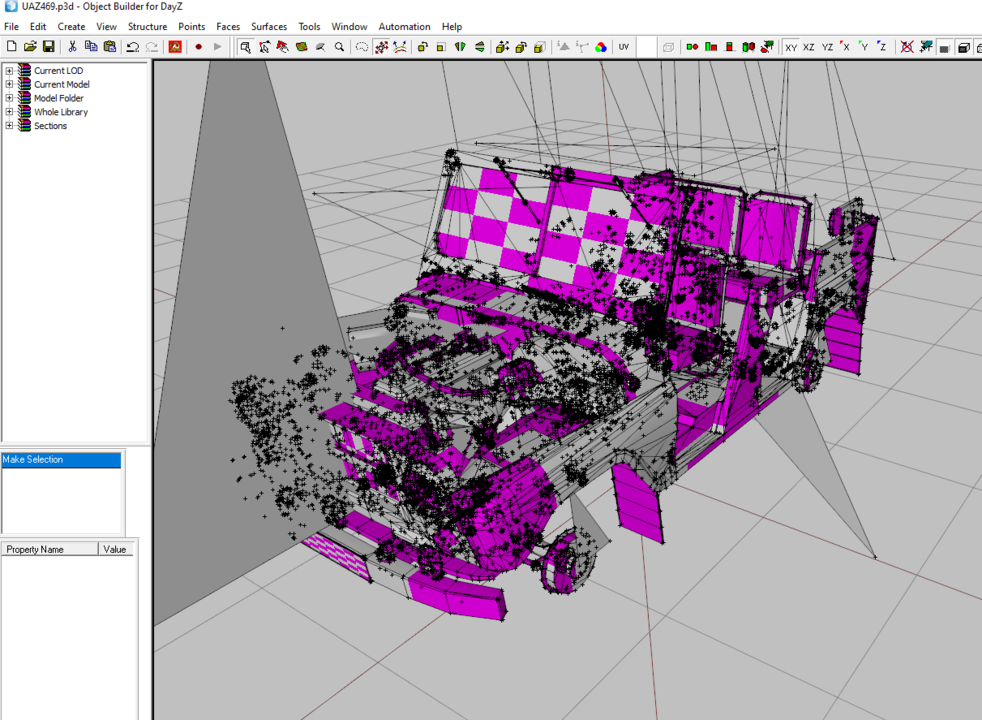982x720 pixels.
Task: Copy selection with the toolbar copy icon
Action: tap(91, 47)
